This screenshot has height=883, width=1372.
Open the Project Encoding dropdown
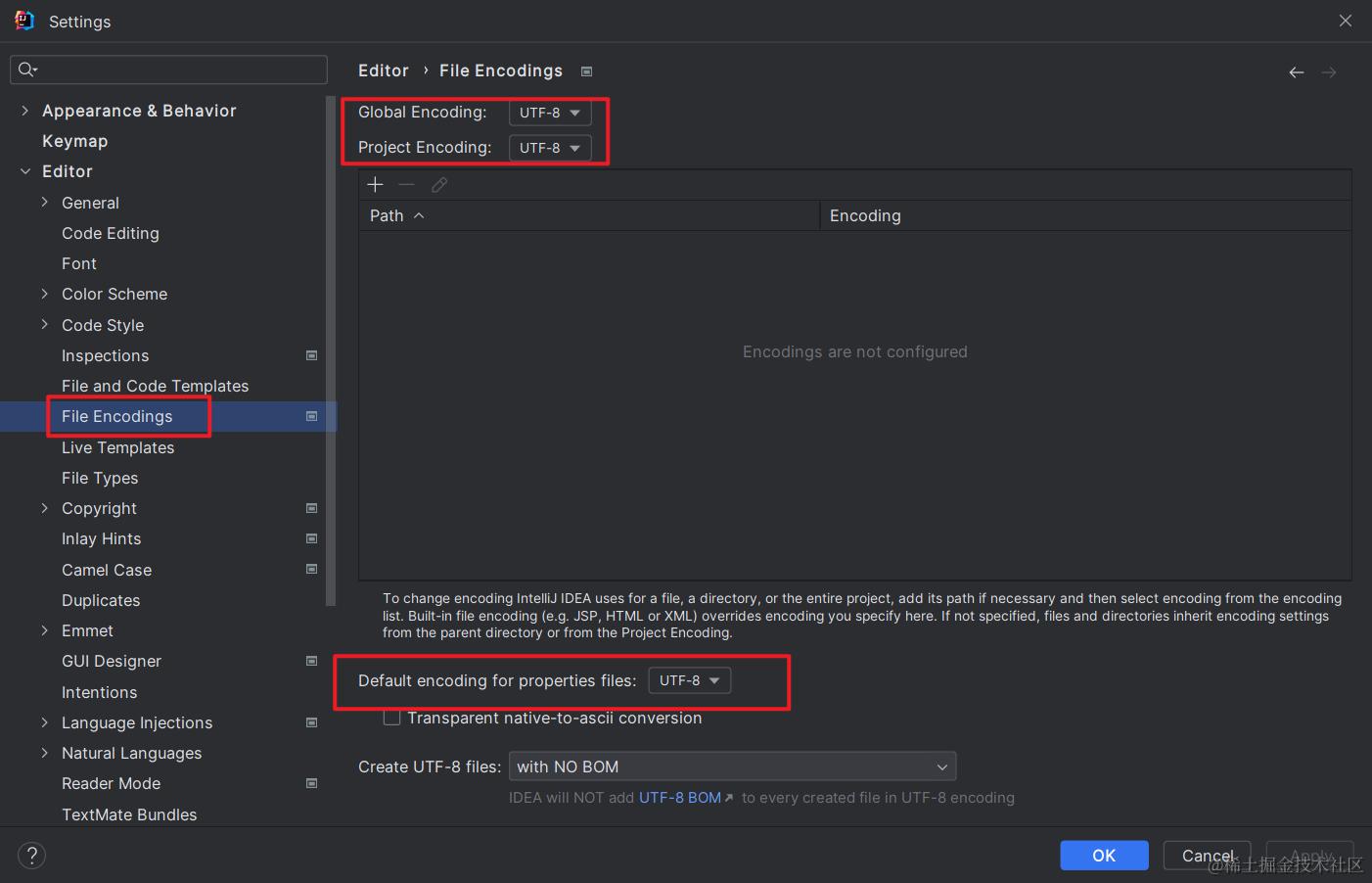(550, 148)
